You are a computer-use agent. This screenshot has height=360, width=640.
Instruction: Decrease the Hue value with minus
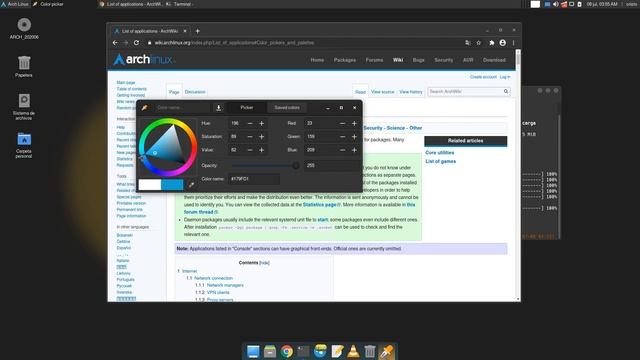250,123
